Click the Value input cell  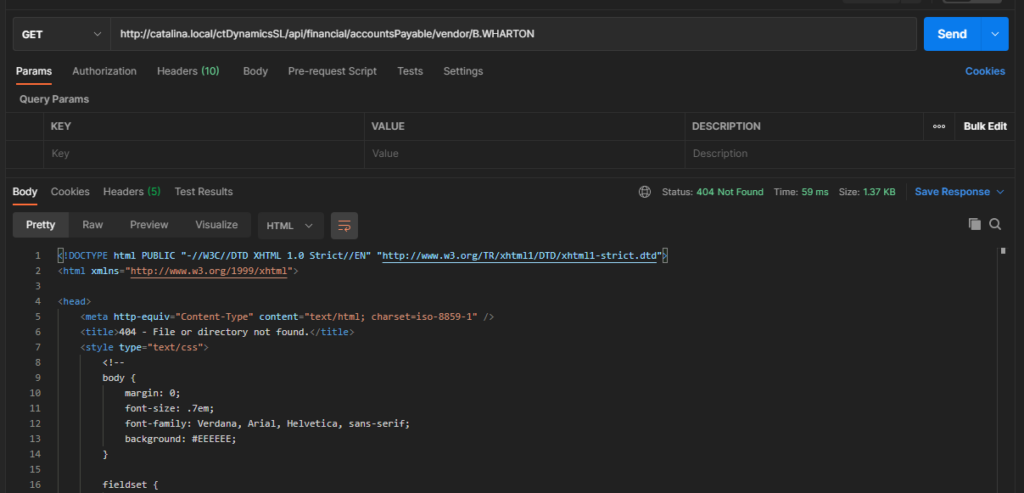tap(524, 154)
